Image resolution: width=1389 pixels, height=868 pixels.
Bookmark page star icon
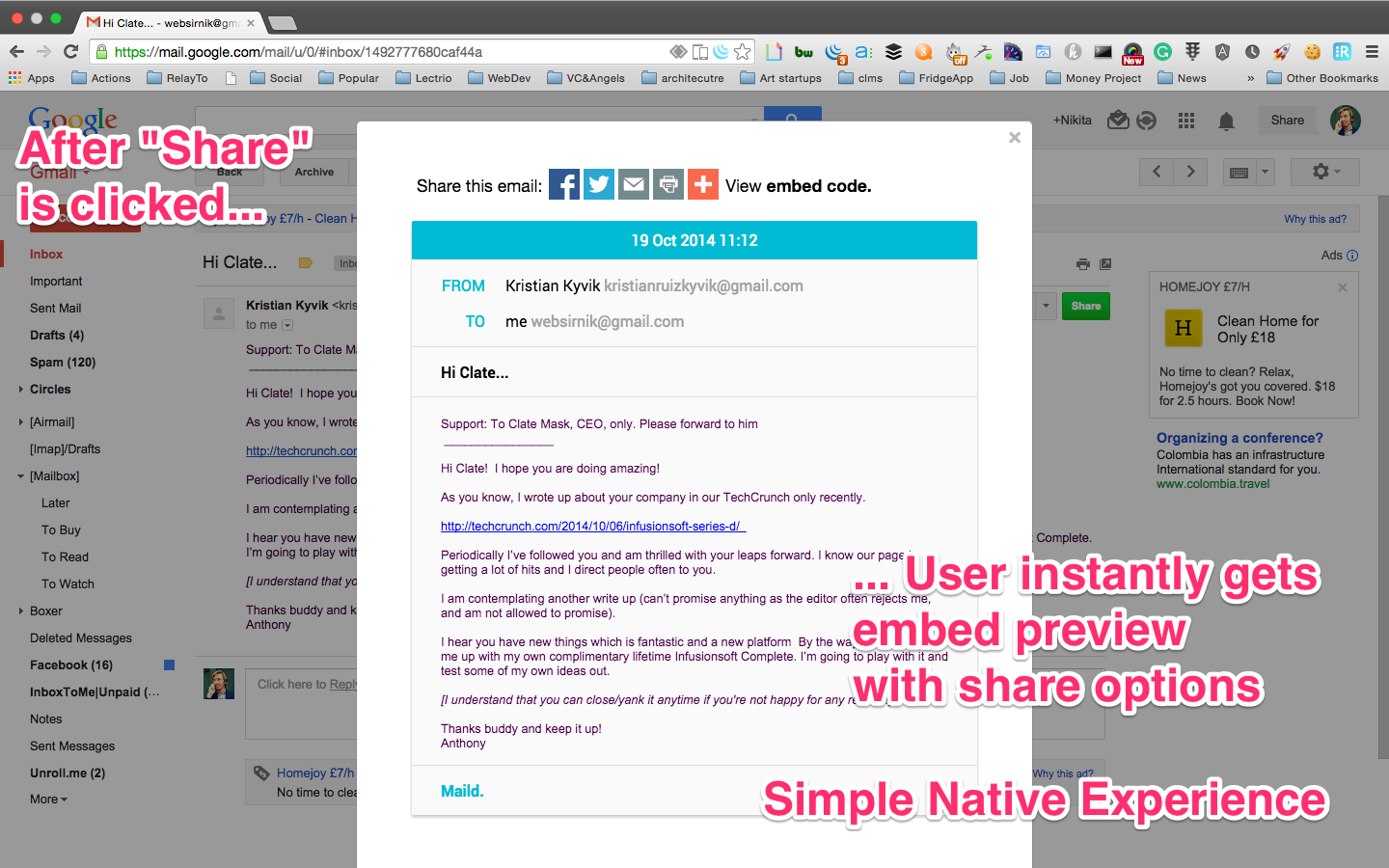click(743, 52)
